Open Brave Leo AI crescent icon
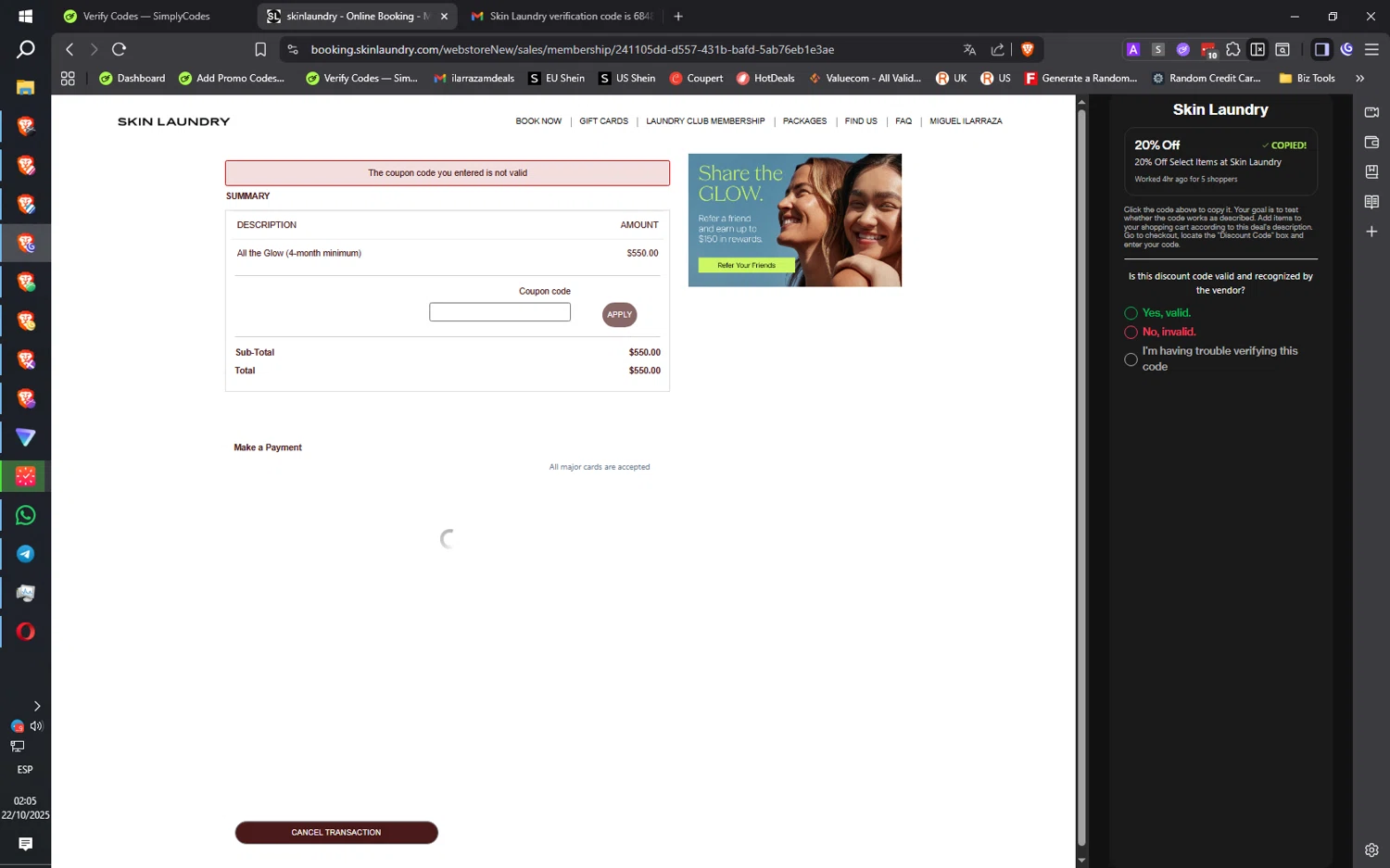The width and height of the screenshot is (1390, 868). [1346, 49]
